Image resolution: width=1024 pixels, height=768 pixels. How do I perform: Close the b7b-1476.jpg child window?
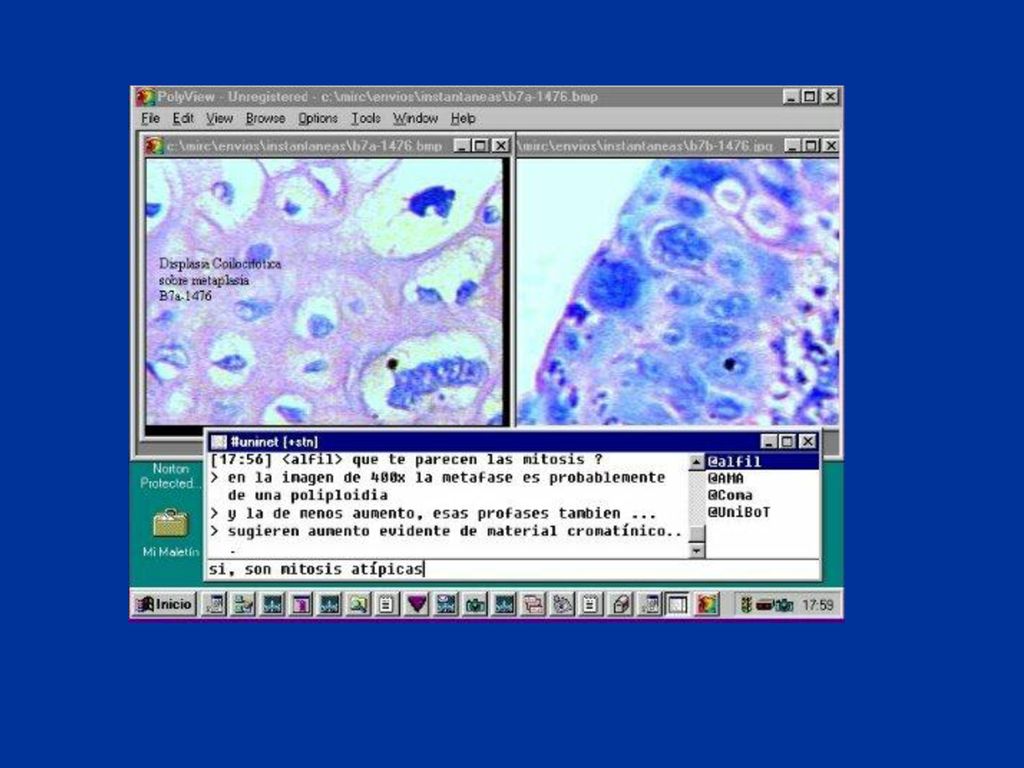coord(830,146)
